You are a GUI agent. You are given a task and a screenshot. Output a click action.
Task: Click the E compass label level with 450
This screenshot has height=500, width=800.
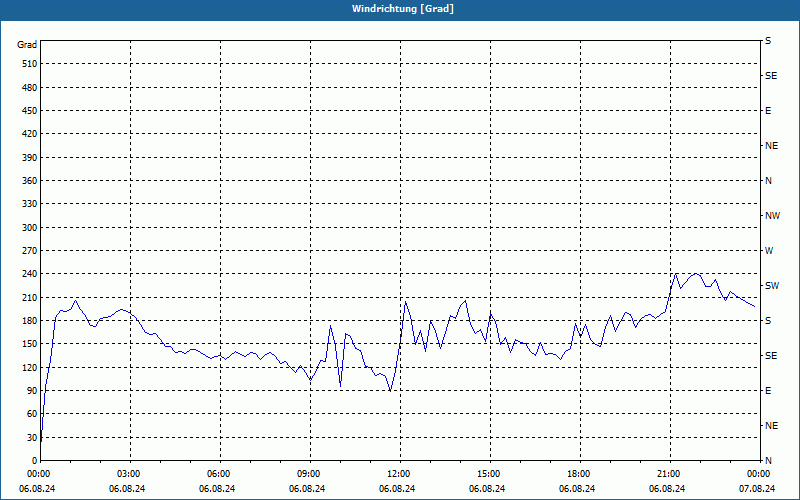tap(768, 111)
